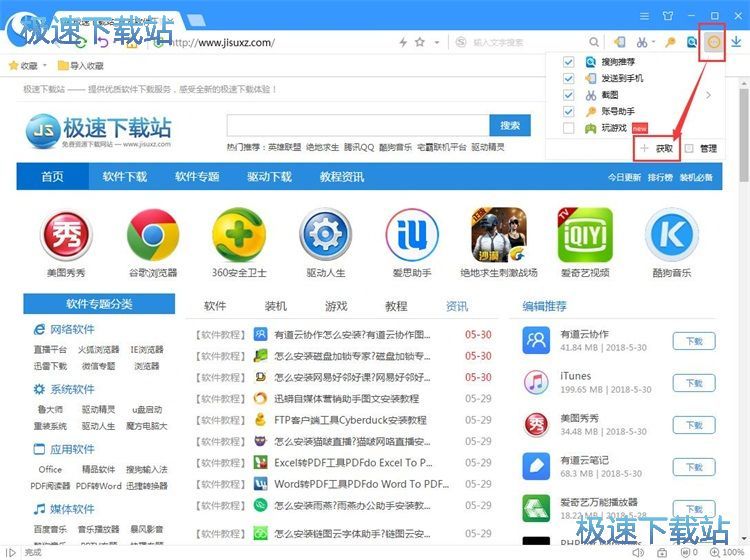This screenshot has width=750, height=560.
Task: Expand the 收藏 favorites dropdown arrow
Action: pos(45,66)
